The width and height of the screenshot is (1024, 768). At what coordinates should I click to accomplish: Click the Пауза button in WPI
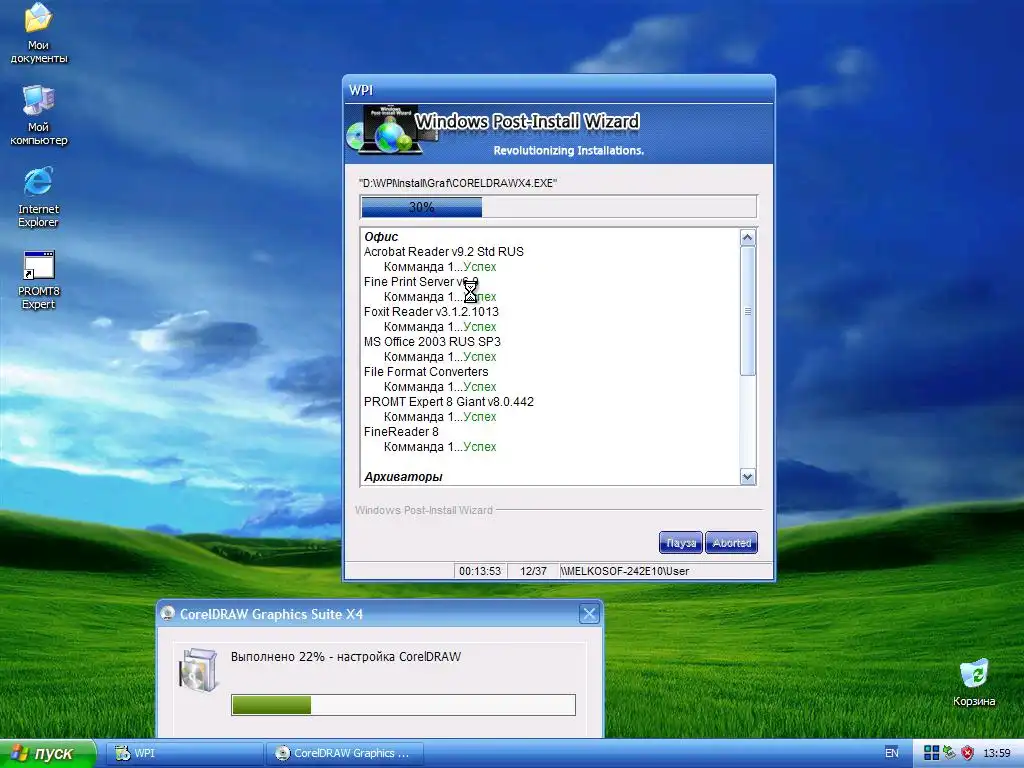click(x=680, y=543)
